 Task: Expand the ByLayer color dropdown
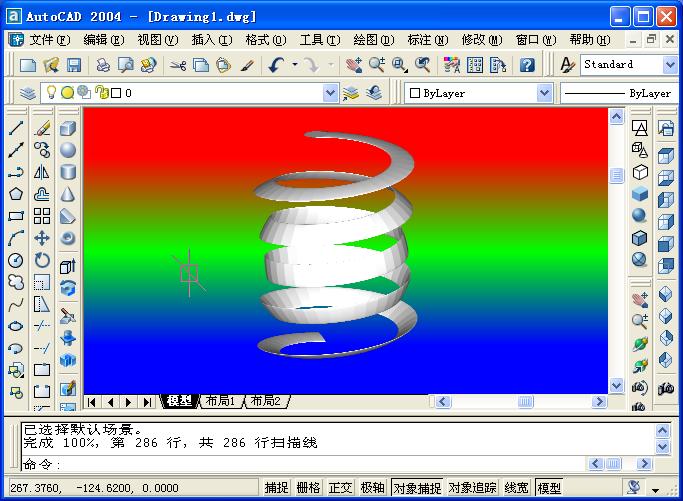click(544, 93)
